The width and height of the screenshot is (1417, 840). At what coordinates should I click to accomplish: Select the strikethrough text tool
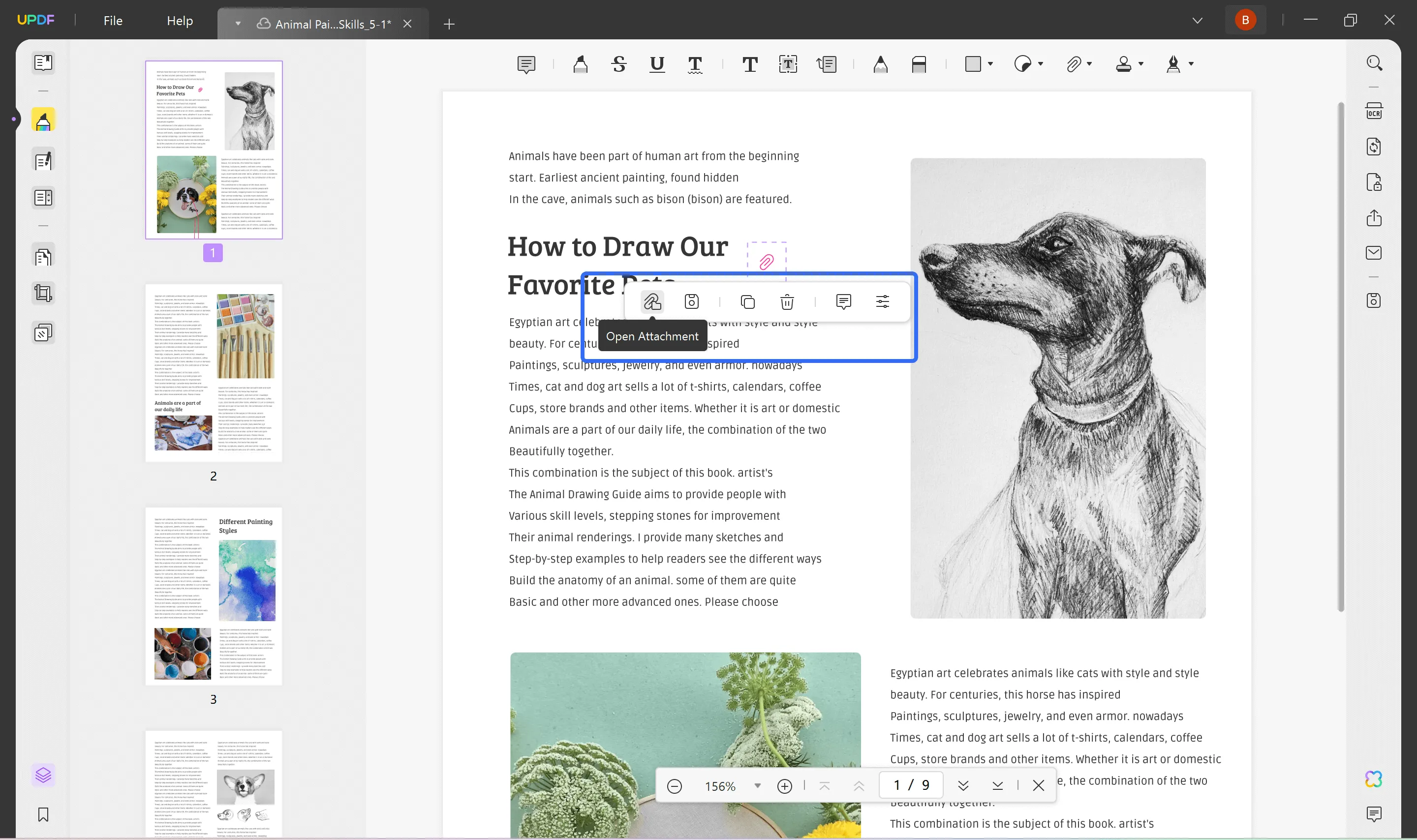tap(618, 64)
